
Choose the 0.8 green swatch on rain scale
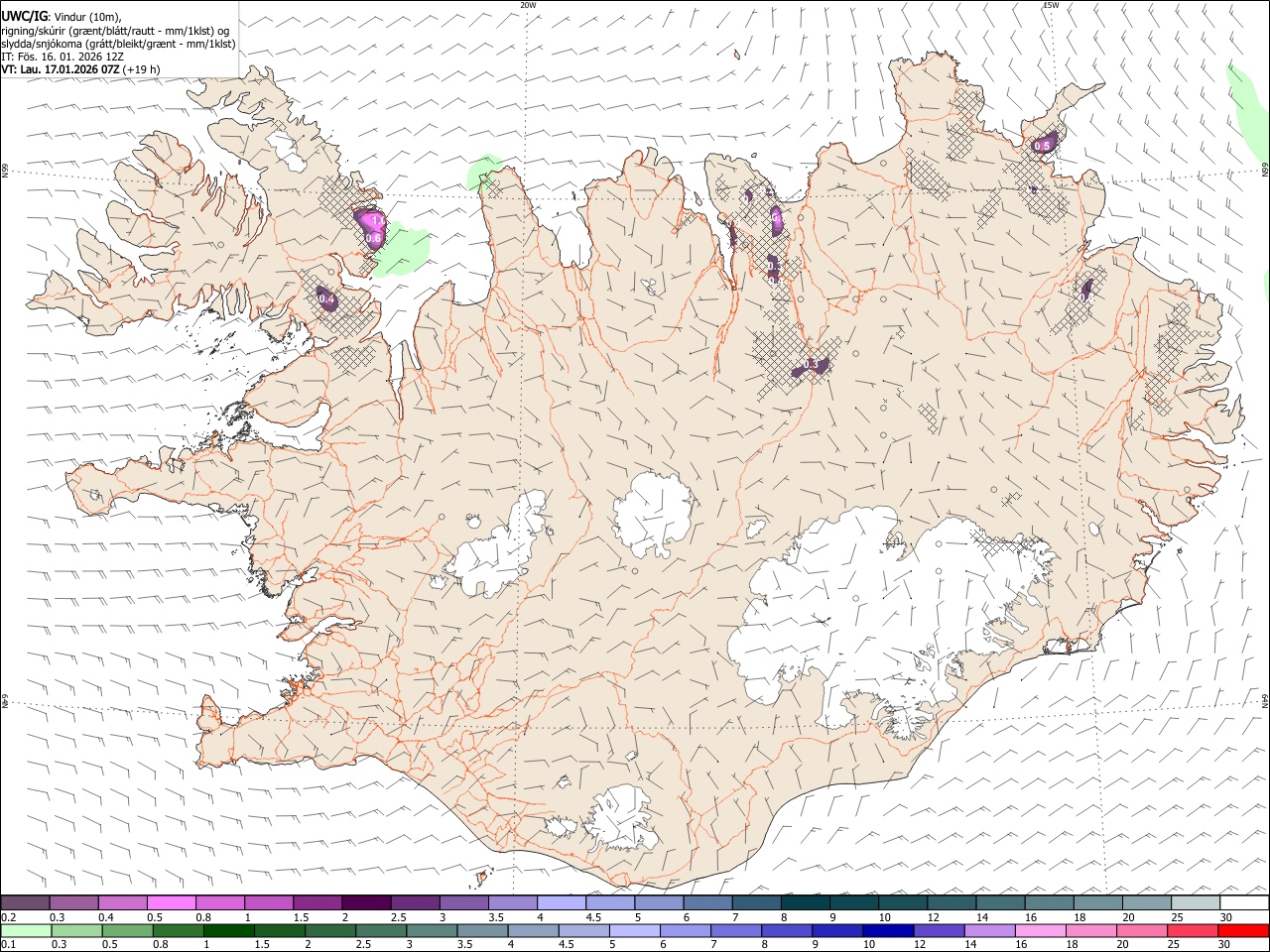[179, 930]
